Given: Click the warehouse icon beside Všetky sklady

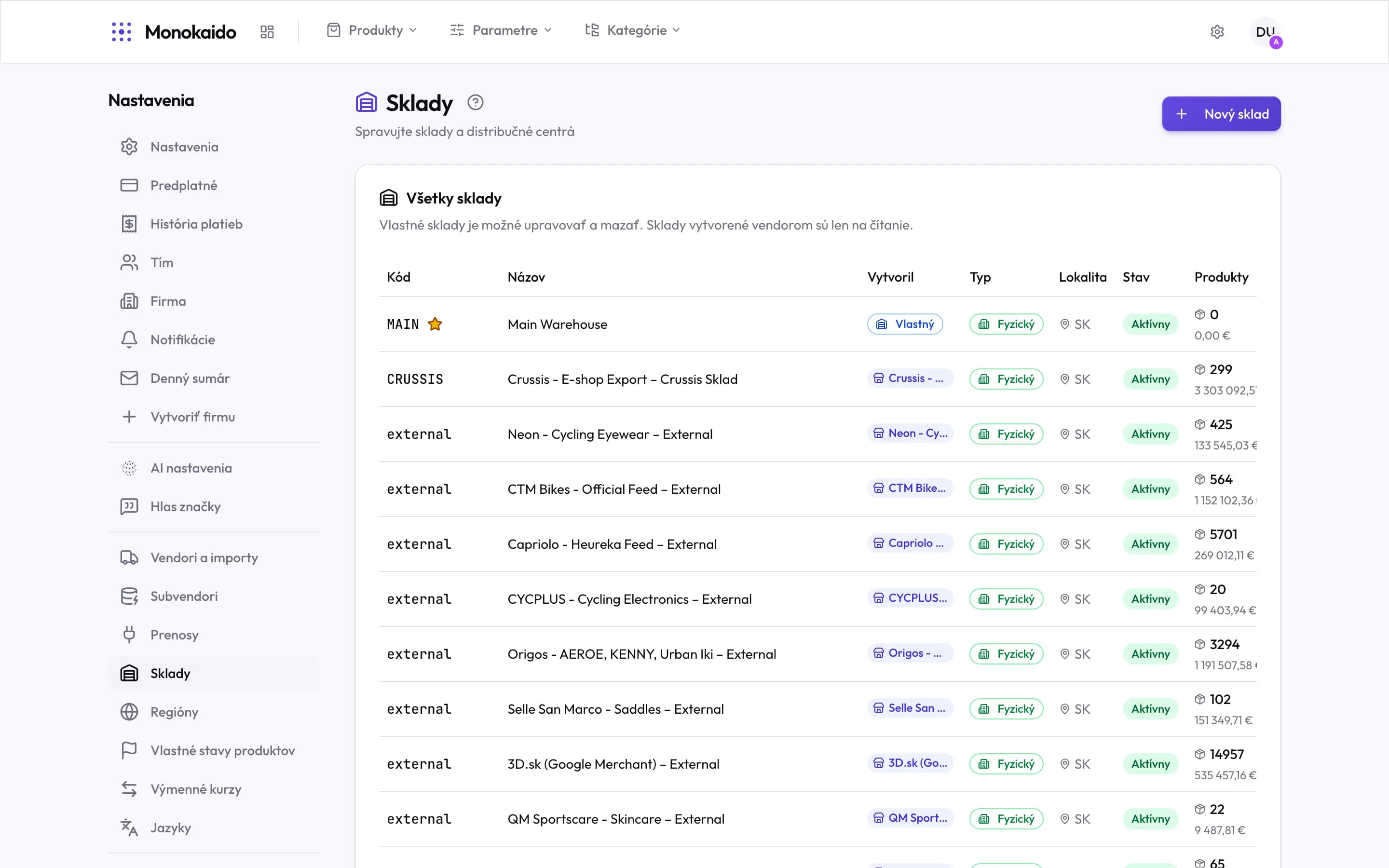Looking at the screenshot, I should click(x=389, y=198).
